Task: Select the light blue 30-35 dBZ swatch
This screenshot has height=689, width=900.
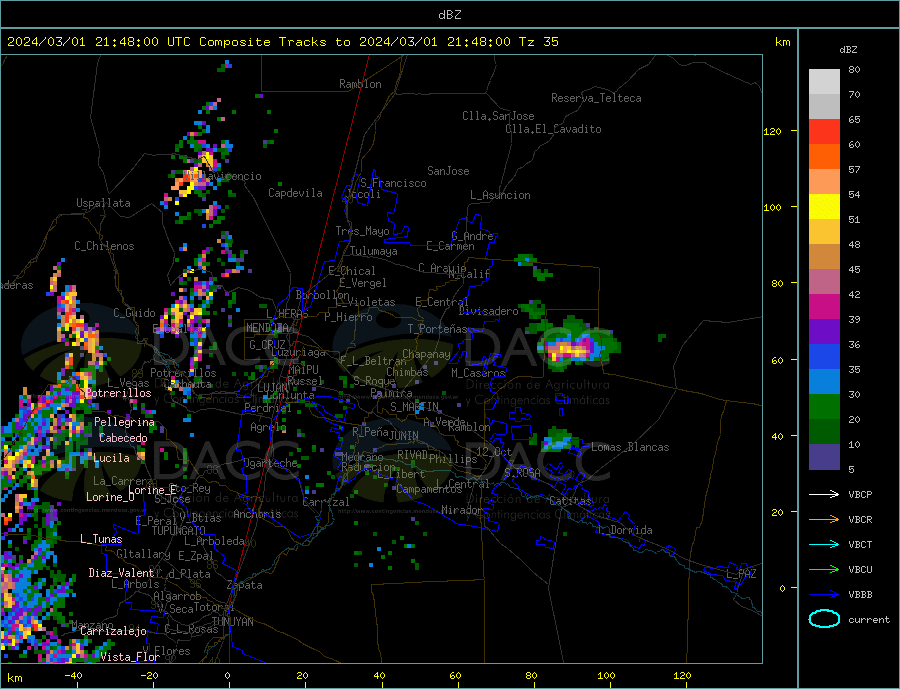Action: (824, 382)
